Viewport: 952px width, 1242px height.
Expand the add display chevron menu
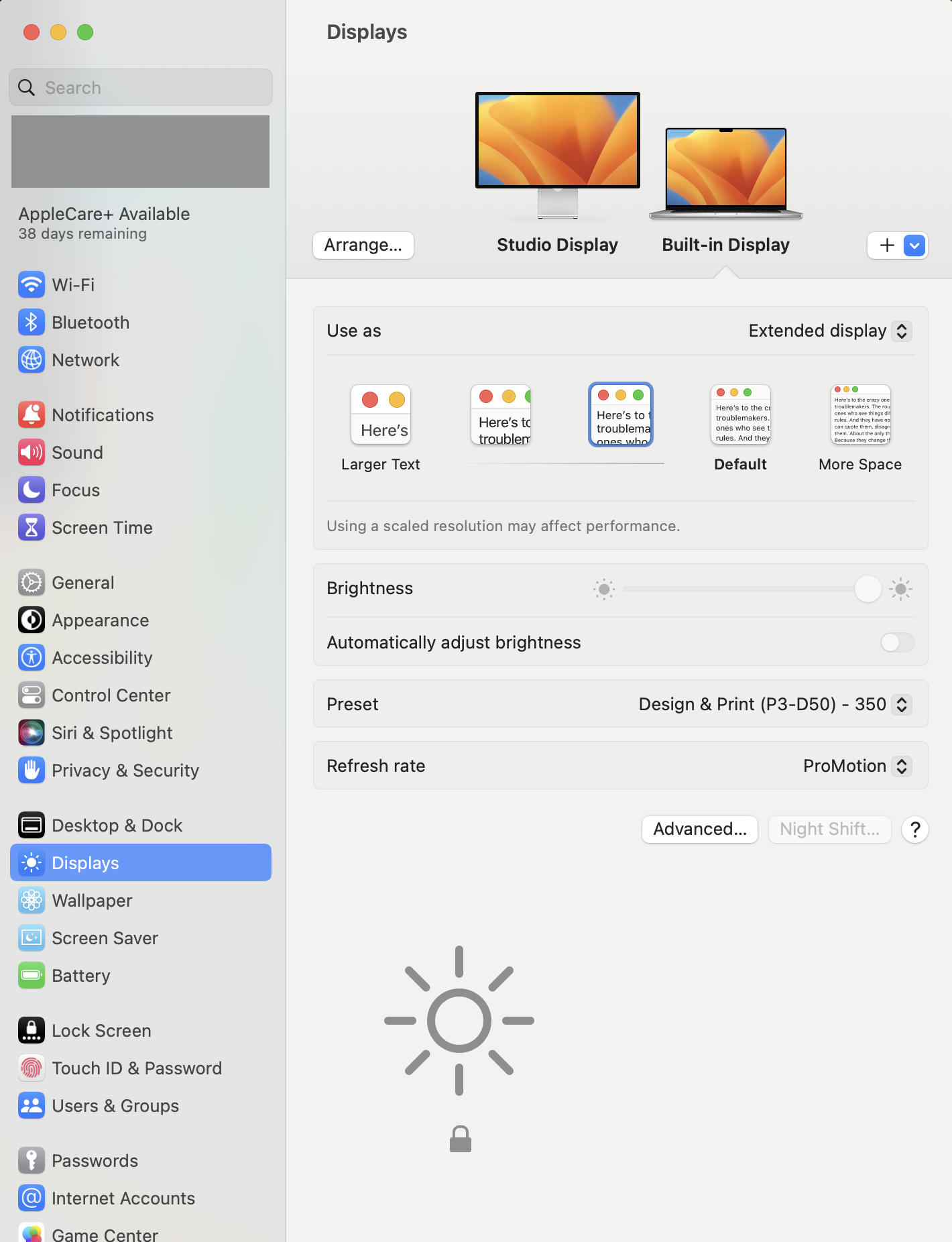(x=915, y=245)
